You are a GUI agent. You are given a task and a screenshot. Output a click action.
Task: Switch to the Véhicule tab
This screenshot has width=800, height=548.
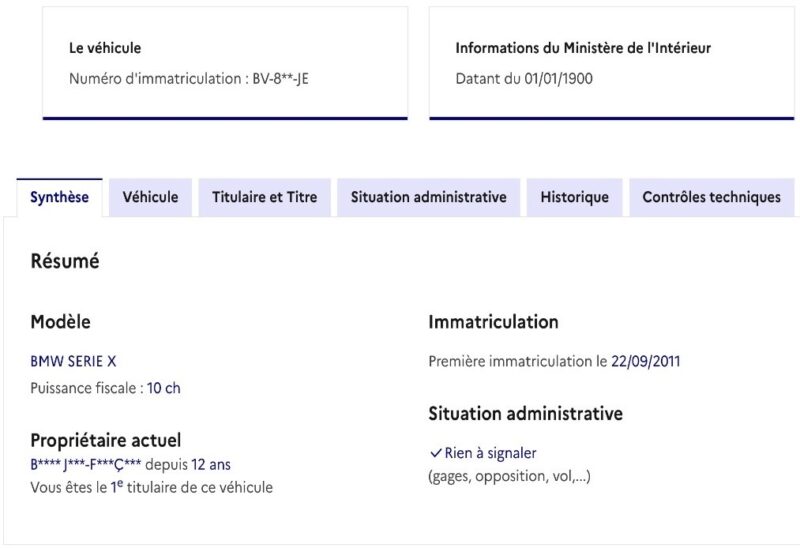click(x=150, y=197)
